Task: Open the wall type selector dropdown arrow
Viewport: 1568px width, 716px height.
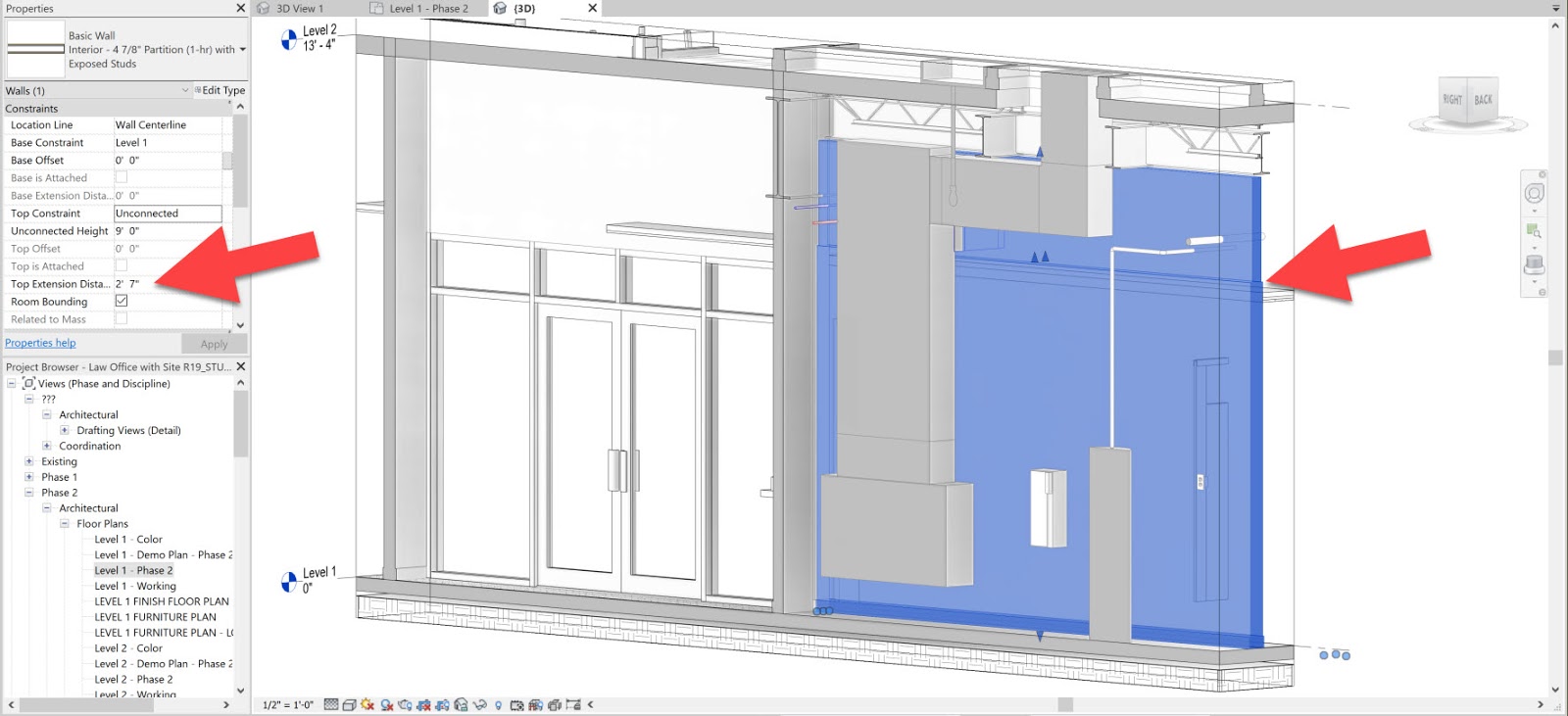Action: 242,49
